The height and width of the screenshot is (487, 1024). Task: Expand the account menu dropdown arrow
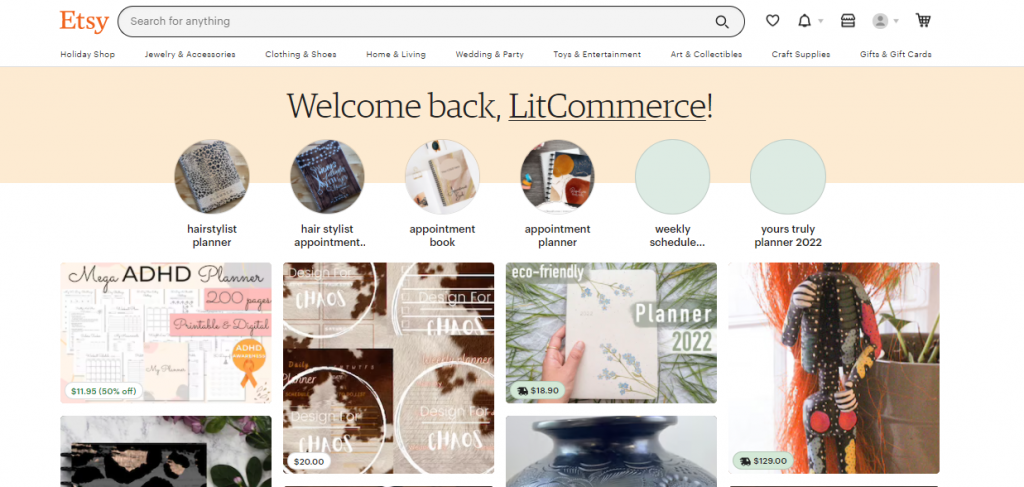pos(896,21)
